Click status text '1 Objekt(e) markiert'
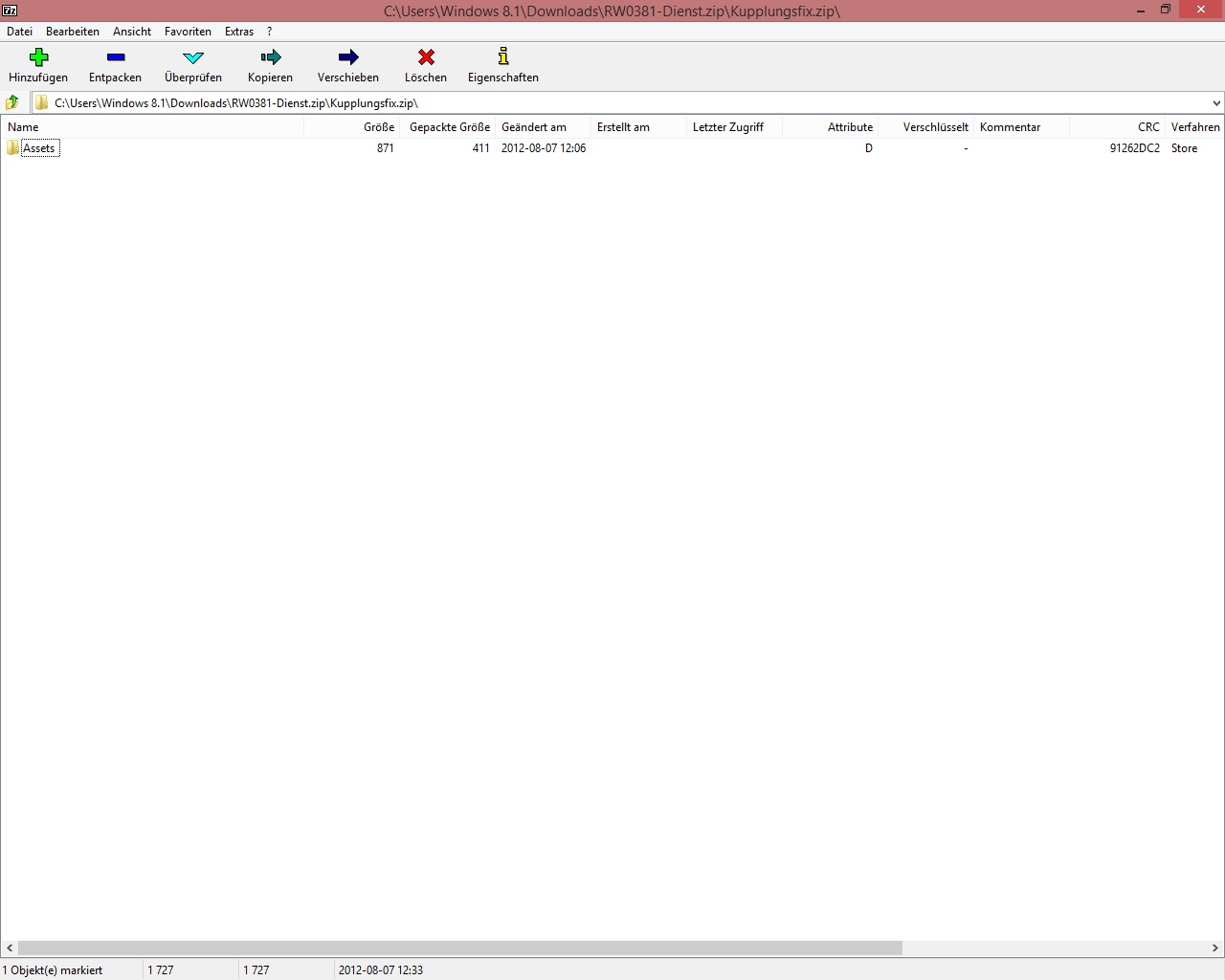Viewport: 1225px width, 980px height. [53, 969]
